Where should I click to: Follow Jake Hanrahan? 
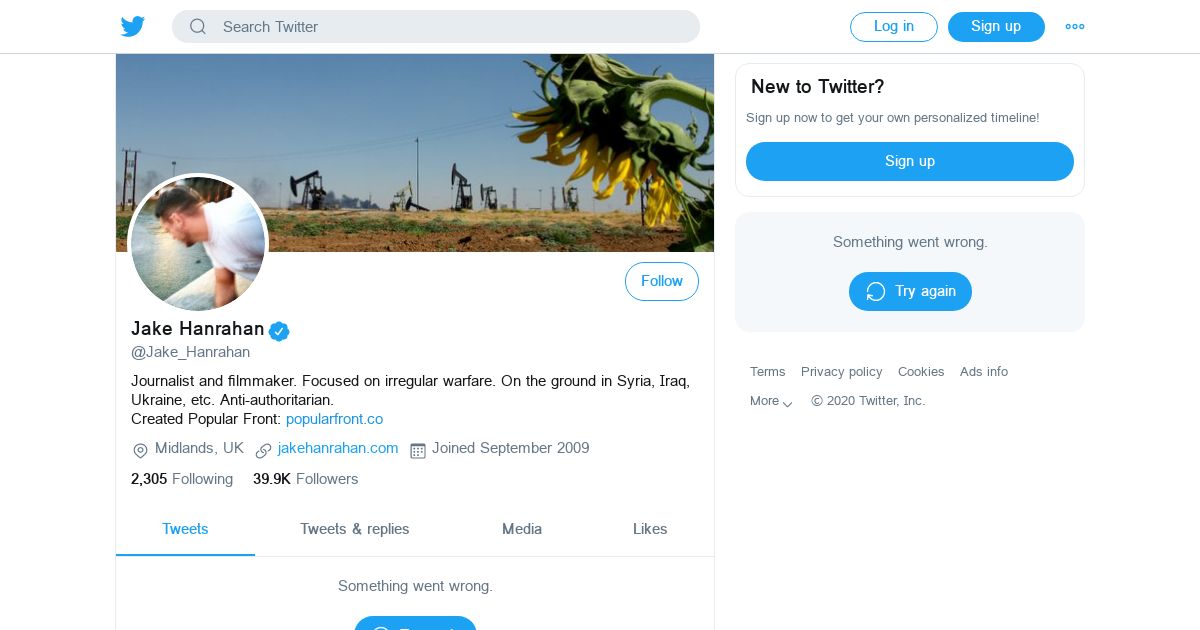click(x=661, y=282)
